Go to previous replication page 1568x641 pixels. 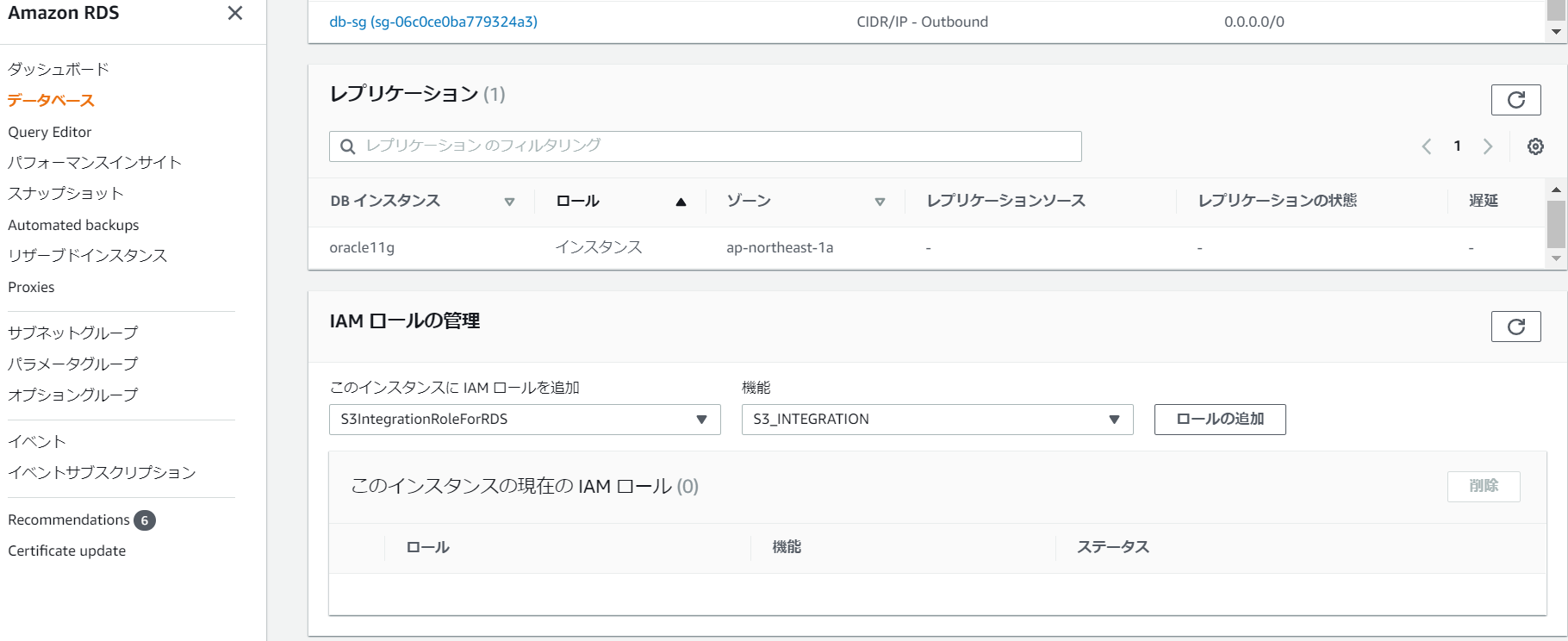click(1427, 146)
